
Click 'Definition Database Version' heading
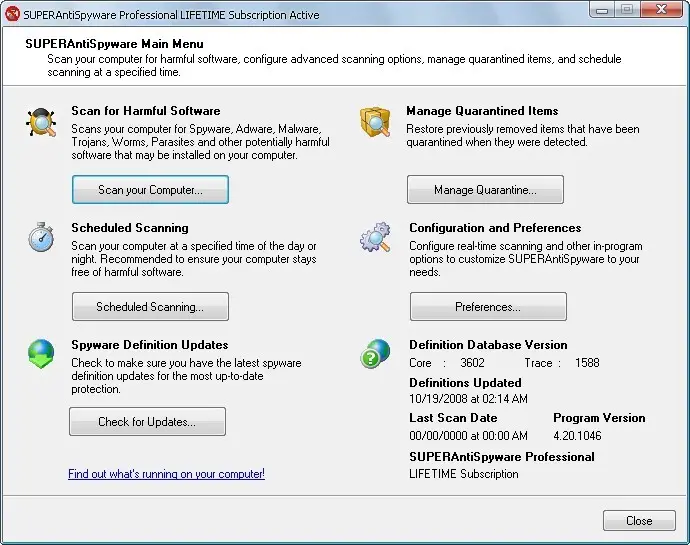[x=488, y=345]
